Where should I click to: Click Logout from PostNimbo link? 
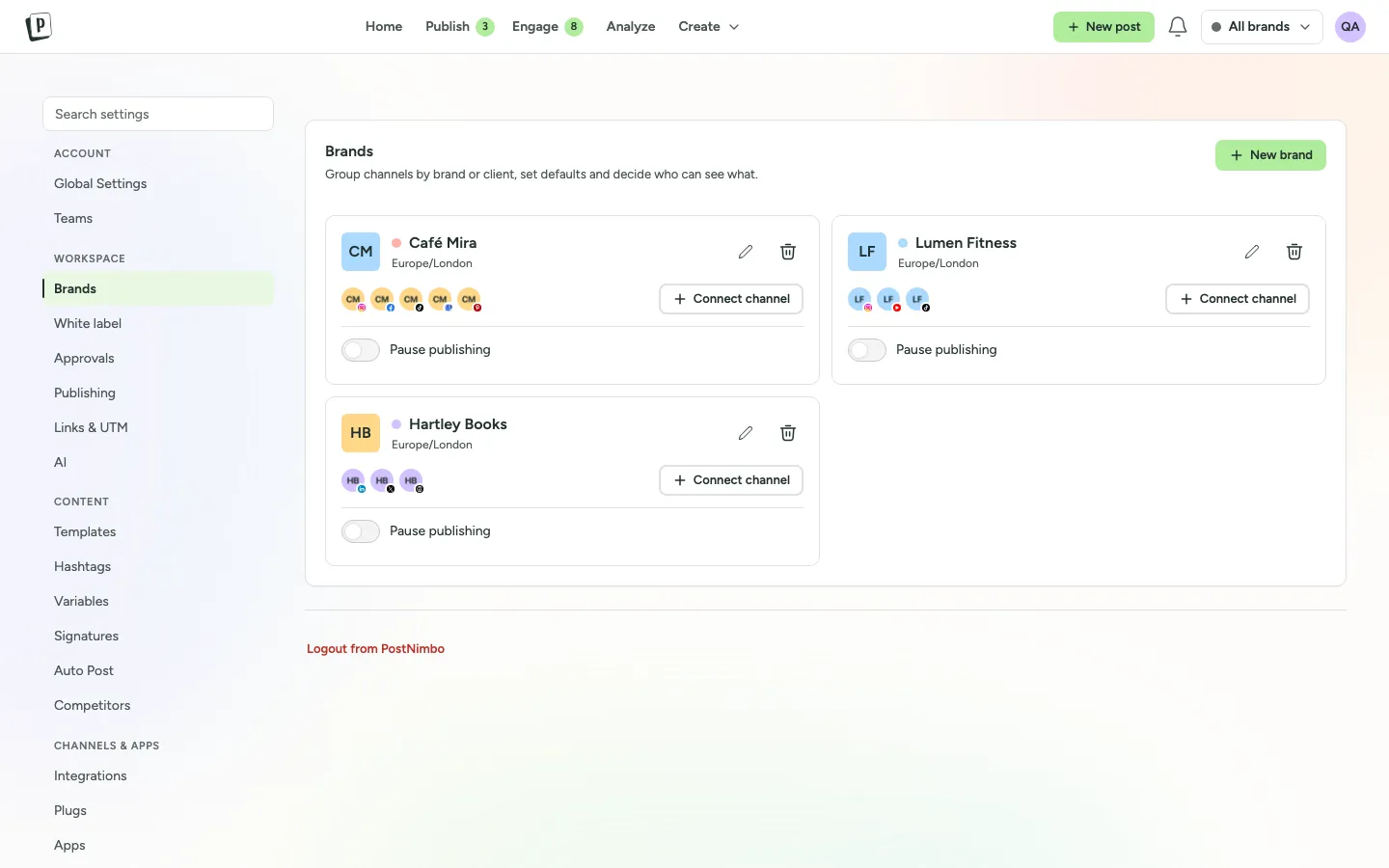coord(375,649)
